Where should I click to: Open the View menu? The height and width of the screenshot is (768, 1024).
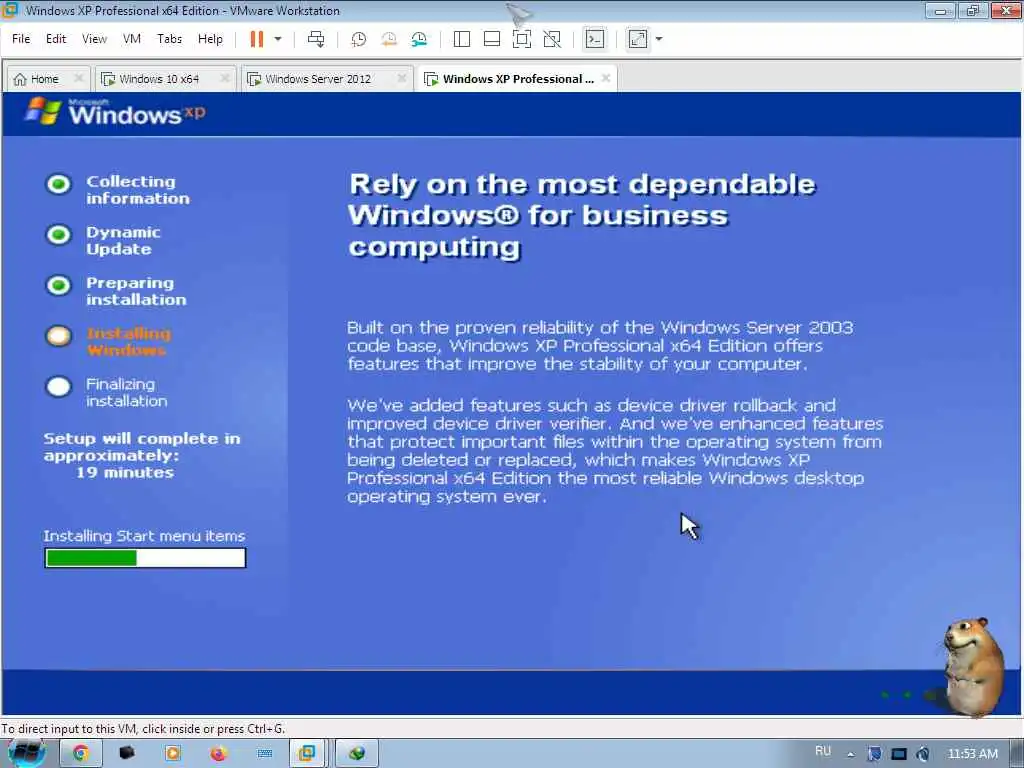94,39
